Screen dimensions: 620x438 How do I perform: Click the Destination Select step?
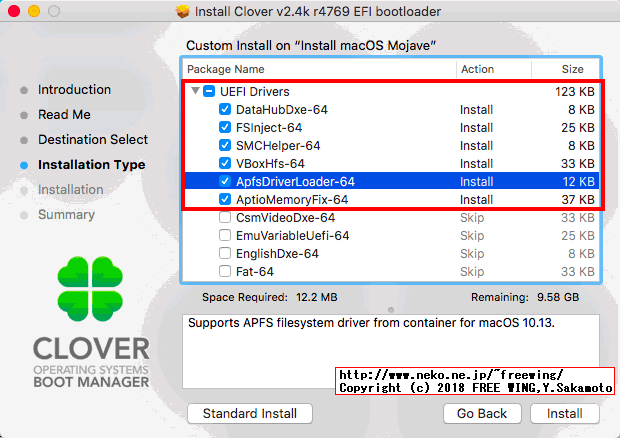pyautogui.click(x=93, y=140)
